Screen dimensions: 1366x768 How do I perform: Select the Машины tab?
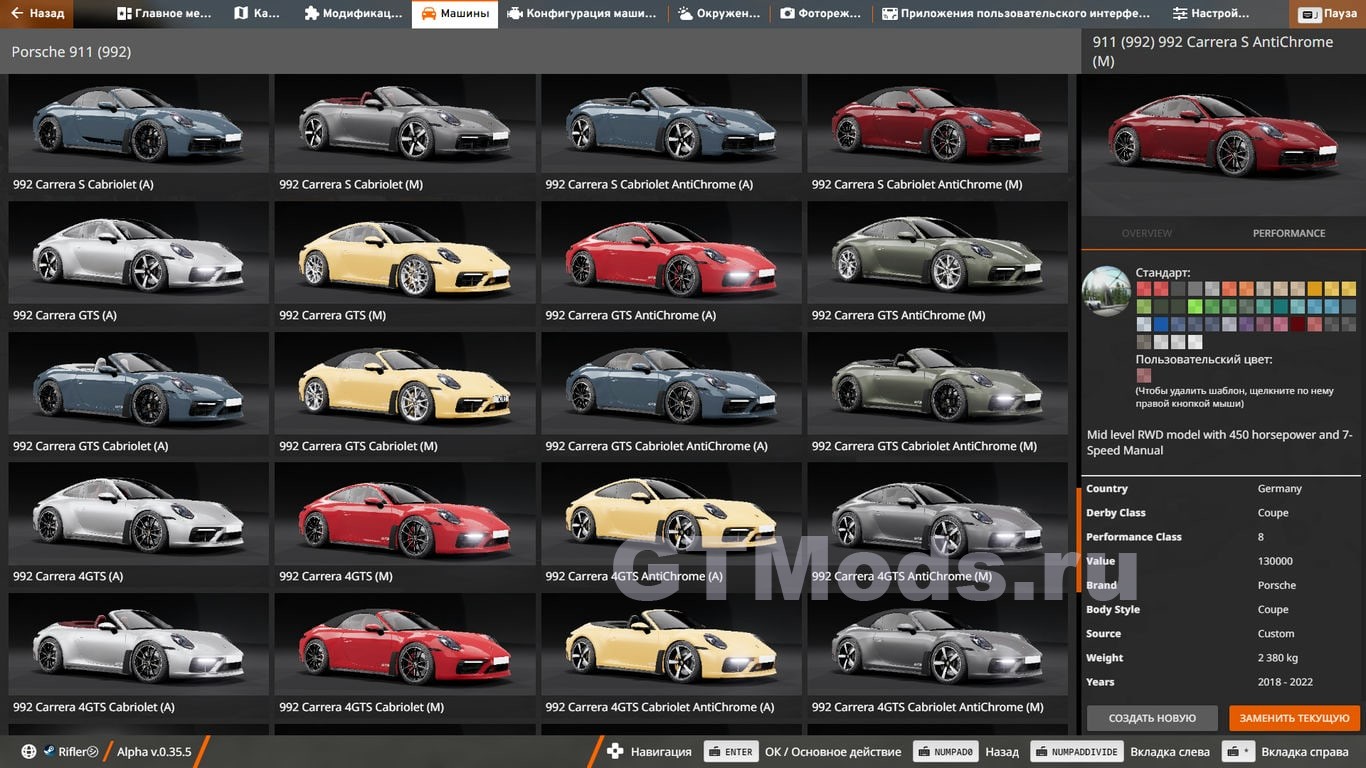pyautogui.click(x=455, y=14)
